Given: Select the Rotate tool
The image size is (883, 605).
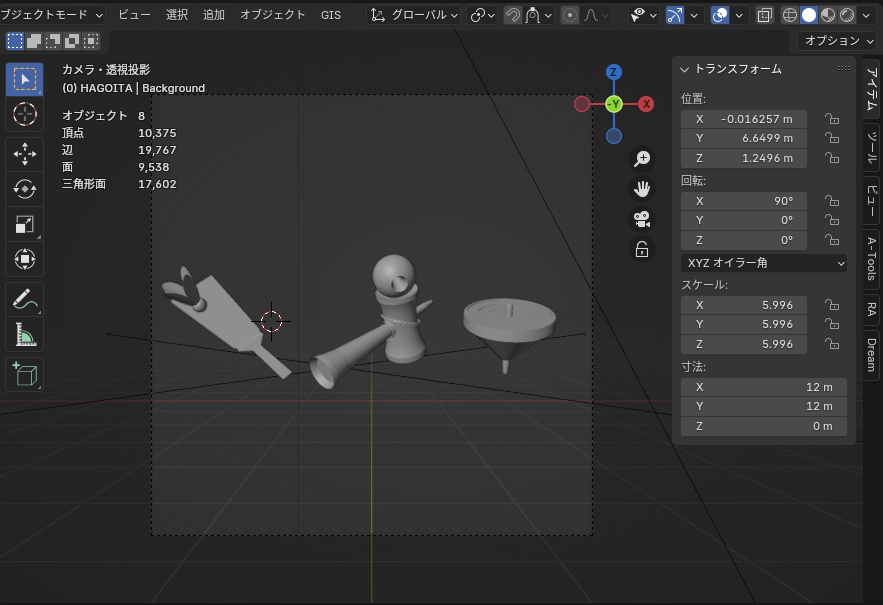Looking at the screenshot, I should [x=25, y=188].
